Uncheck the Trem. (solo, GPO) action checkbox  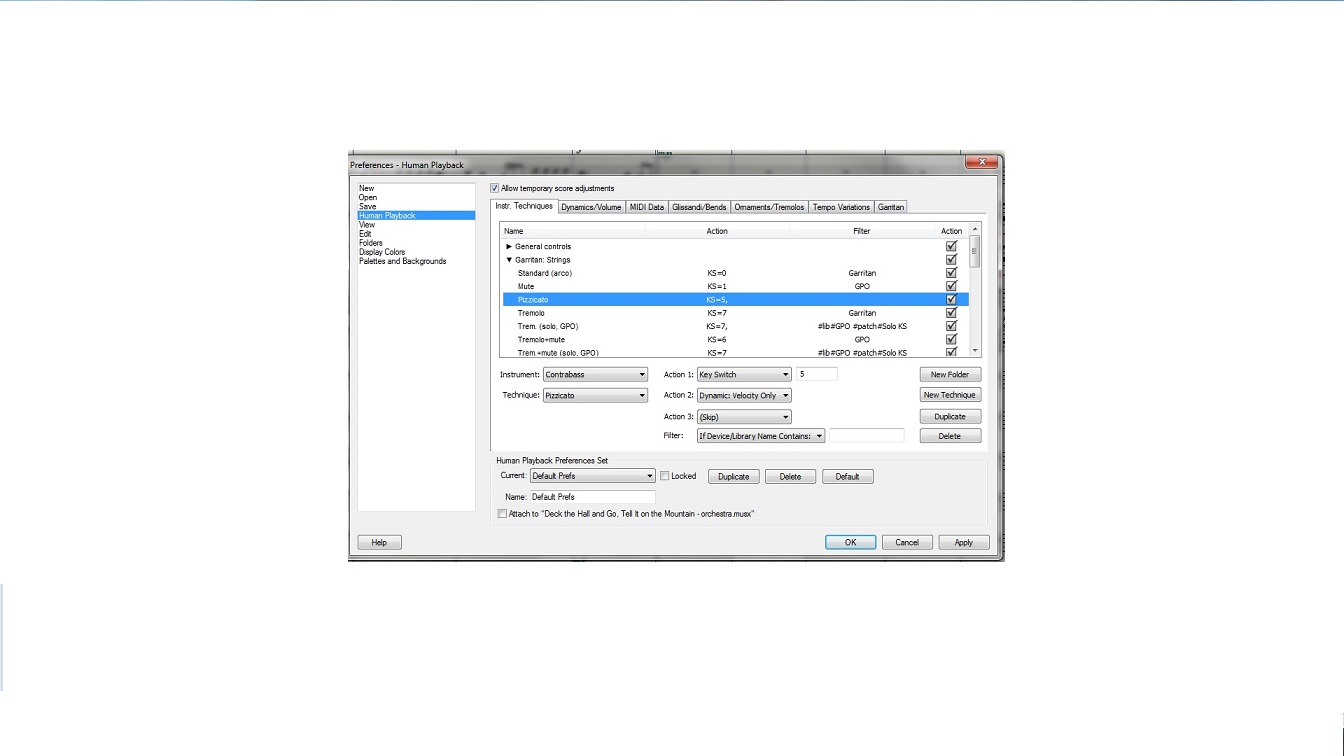click(951, 326)
